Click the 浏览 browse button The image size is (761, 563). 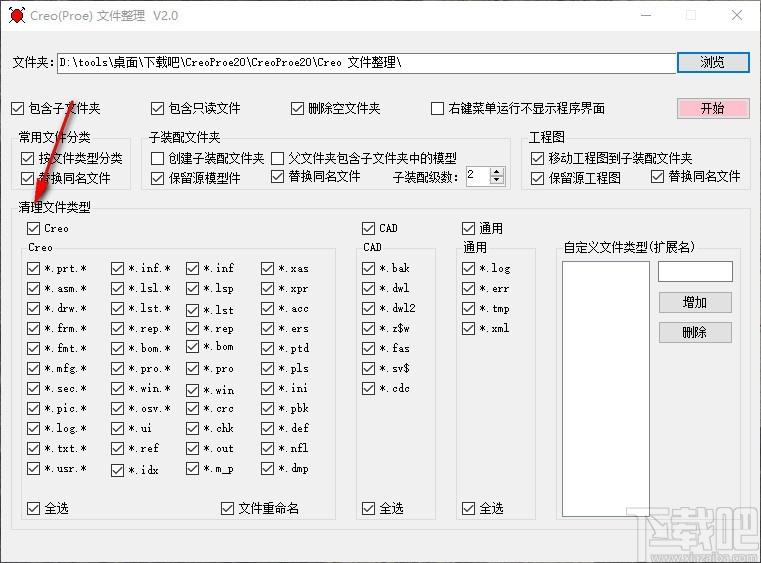pos(713,63)
